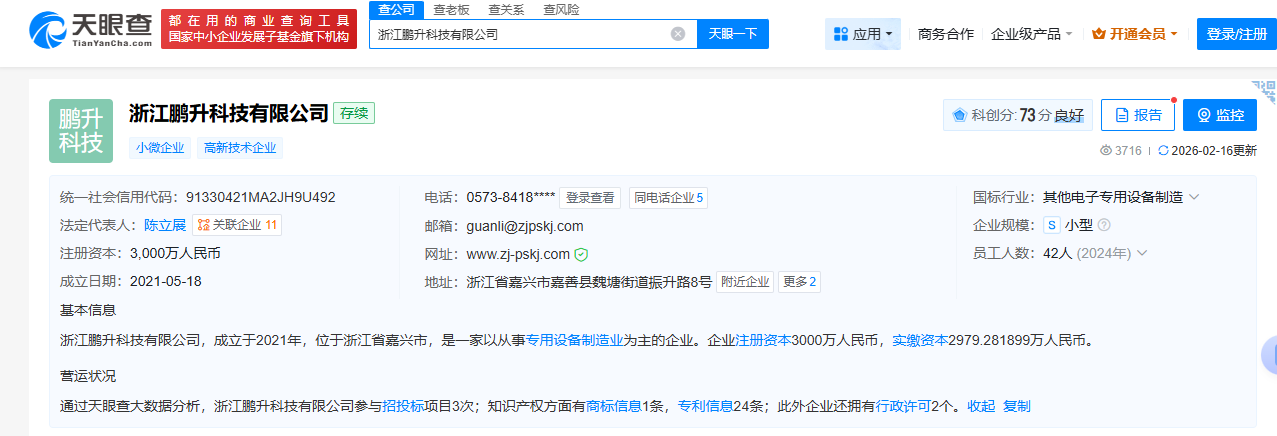1277x436 pixels.
Task: Click the refresh icon beside 2026-02-16更新
Action: [x=1163, y=151]
